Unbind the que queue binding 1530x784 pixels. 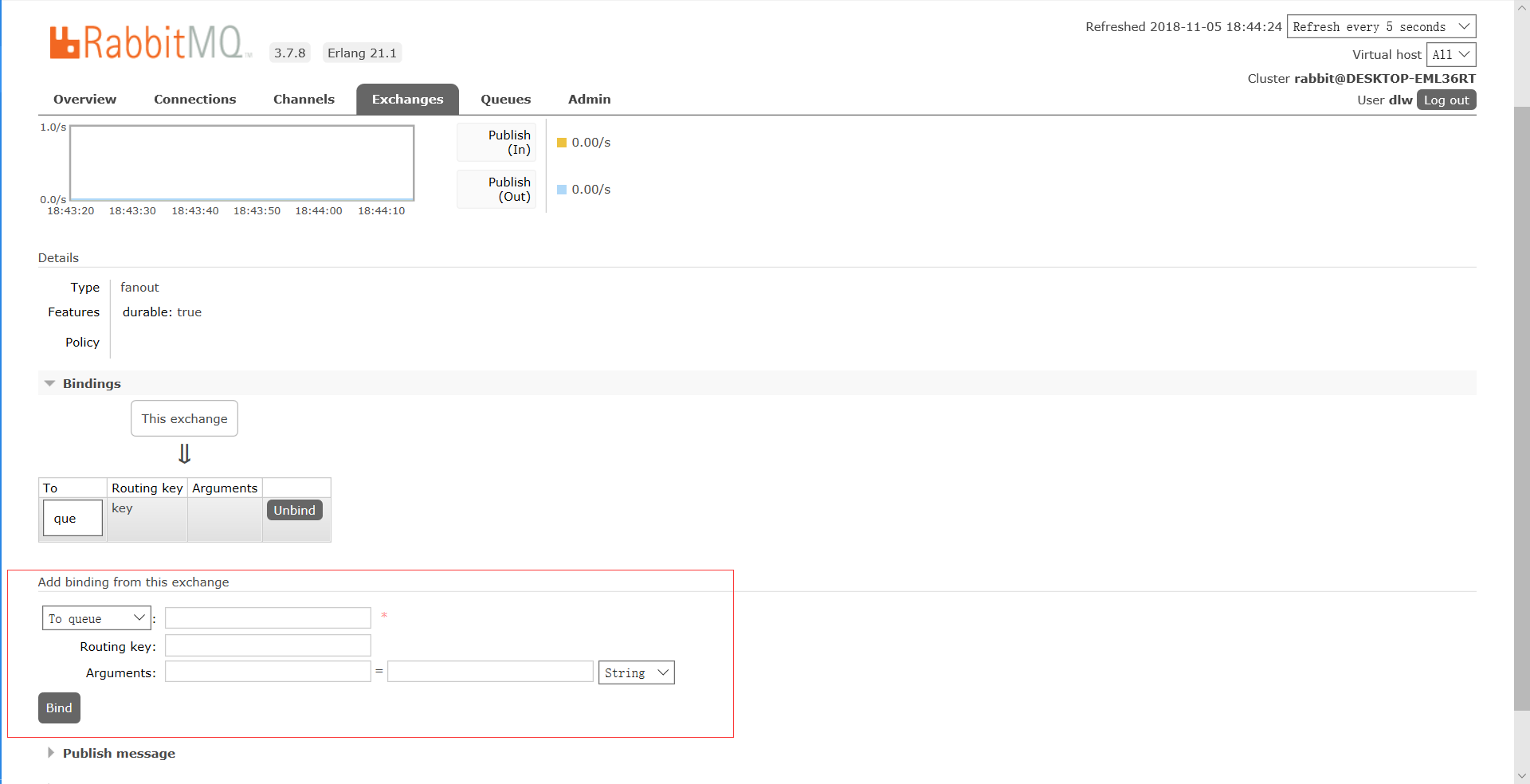pyautogui.click(x=294, y=510)
